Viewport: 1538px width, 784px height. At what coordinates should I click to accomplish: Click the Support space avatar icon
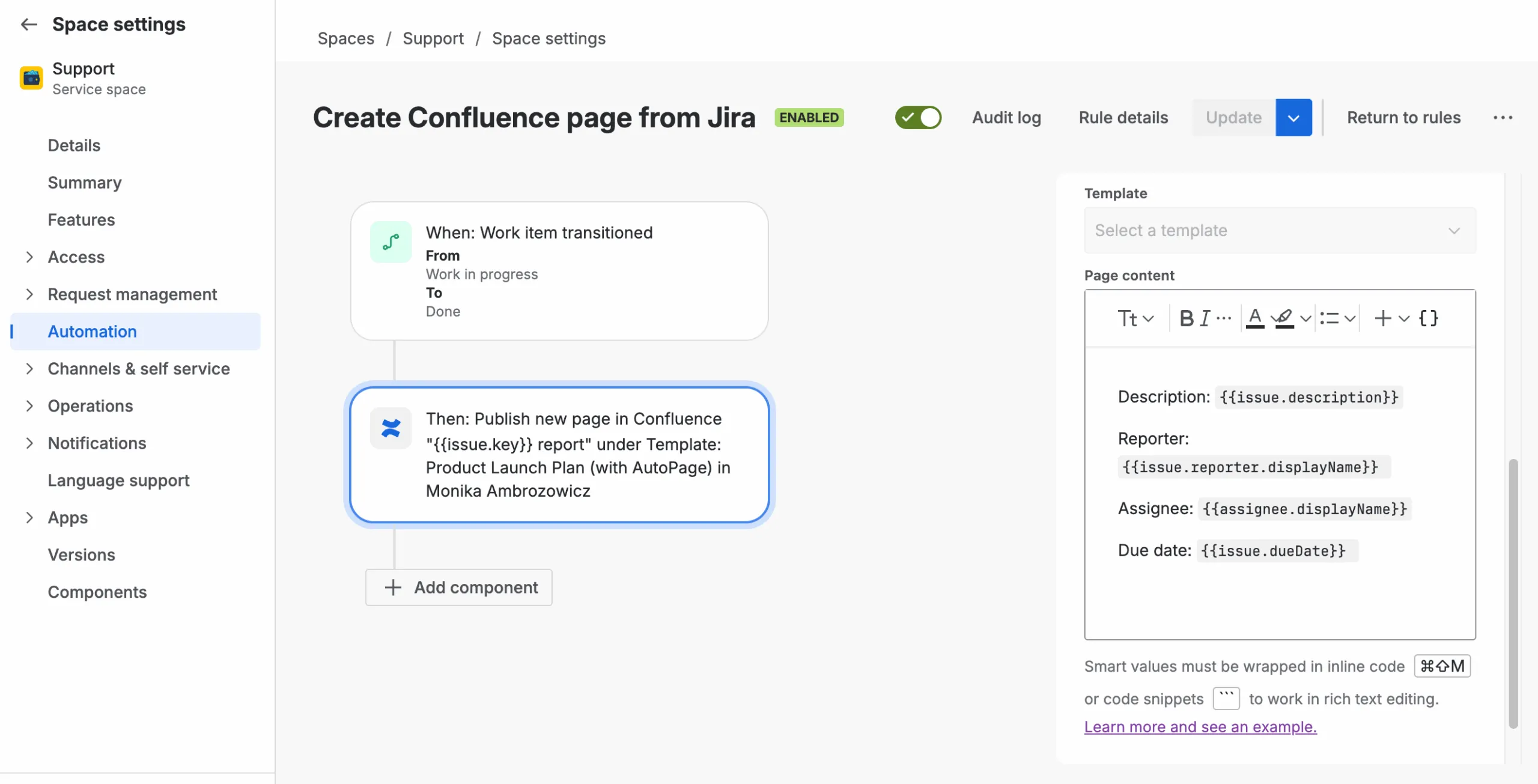pos(31,78)
